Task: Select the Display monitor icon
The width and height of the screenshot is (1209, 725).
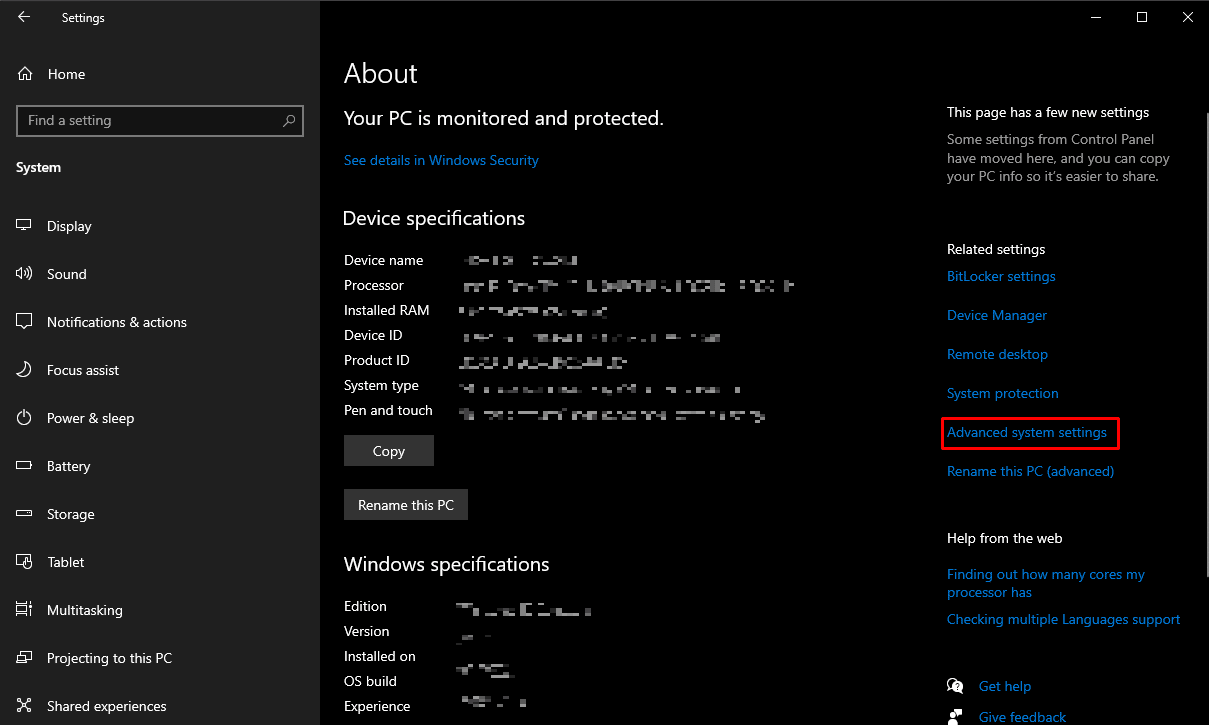Action: [25, 226]
